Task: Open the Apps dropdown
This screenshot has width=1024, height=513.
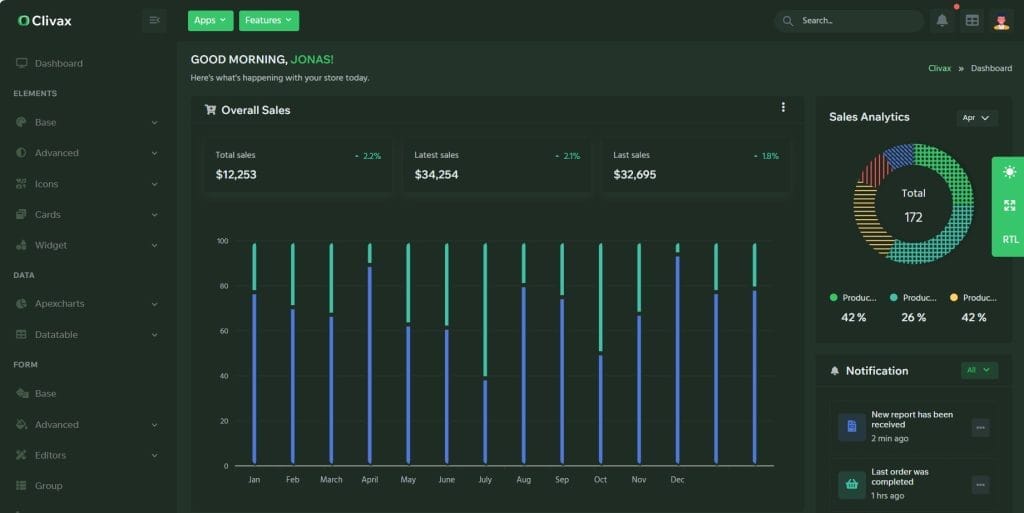Action: (x=210, y=20)
